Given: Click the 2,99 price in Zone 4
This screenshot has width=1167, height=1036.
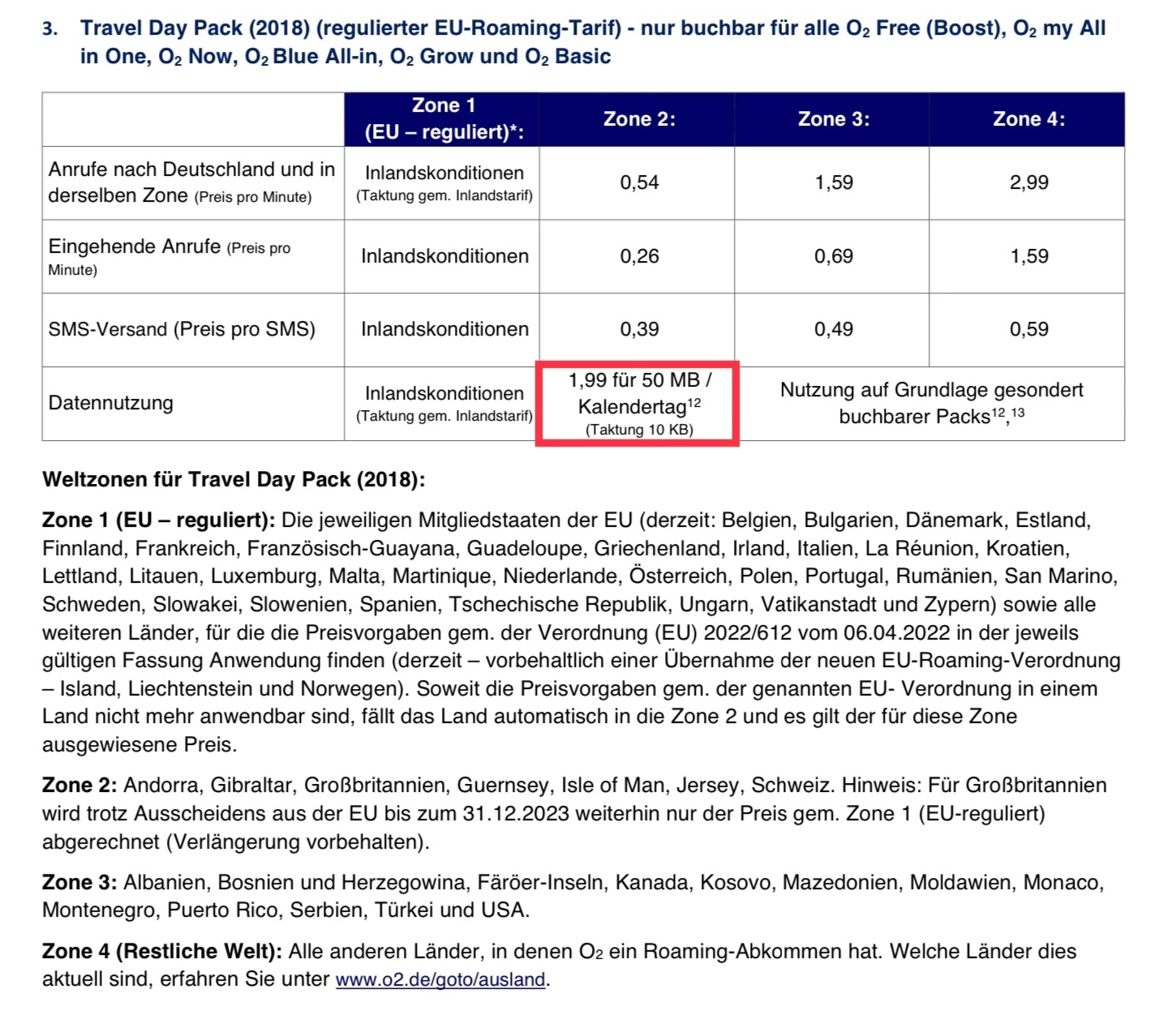Looking at the screenshot, I should tap(1028, 182).
